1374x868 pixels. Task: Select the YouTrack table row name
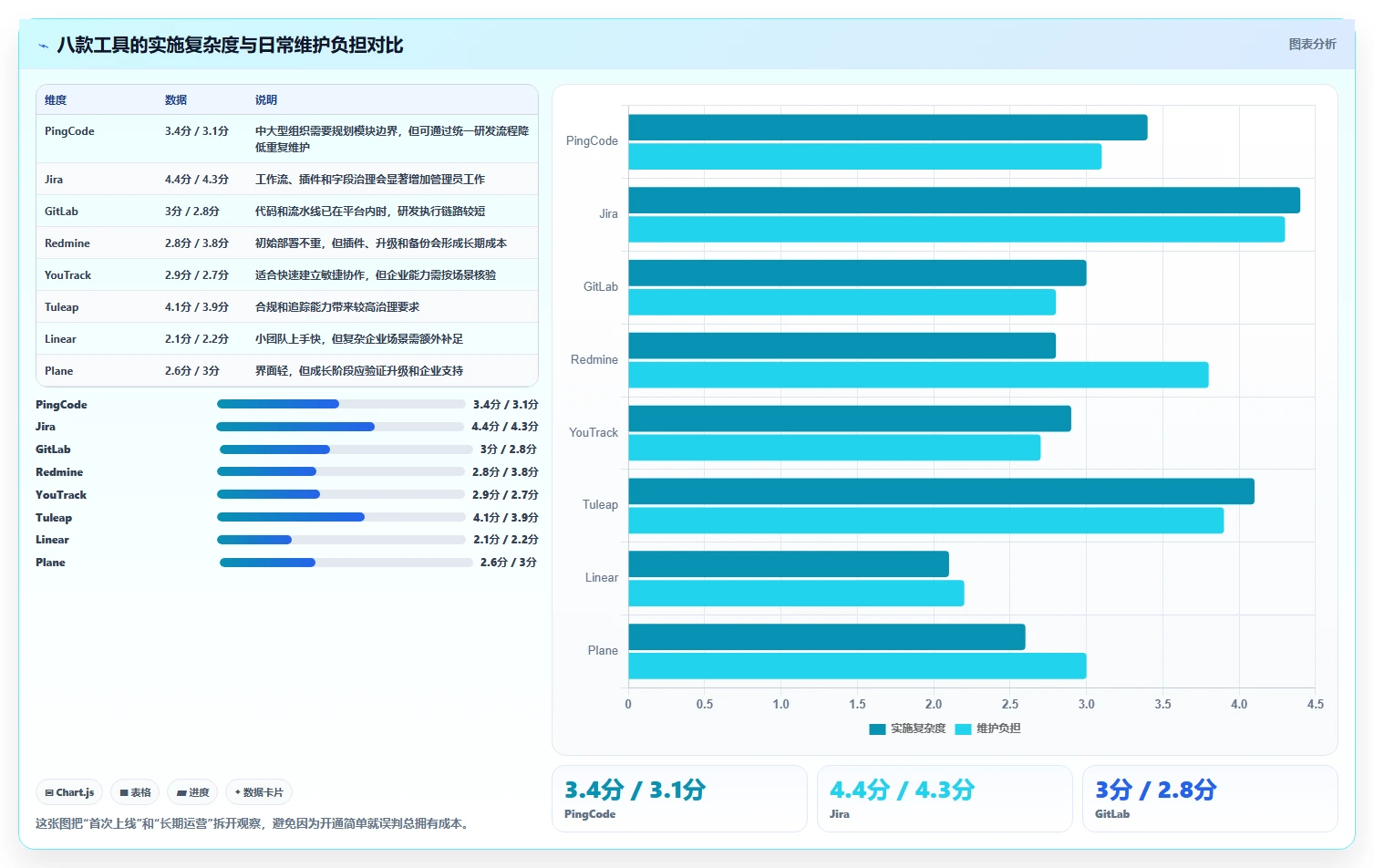68,275
